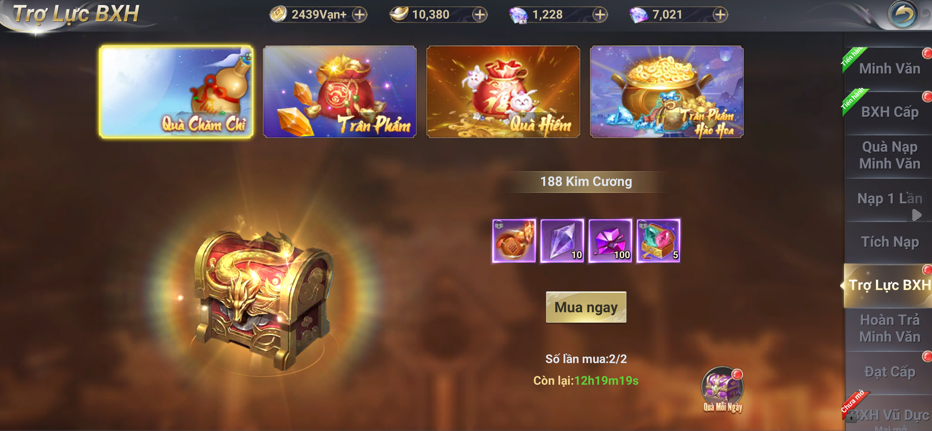Add diamonds via plus next to 7,021
Screen dimensions: 932x431
pos(720,15)
